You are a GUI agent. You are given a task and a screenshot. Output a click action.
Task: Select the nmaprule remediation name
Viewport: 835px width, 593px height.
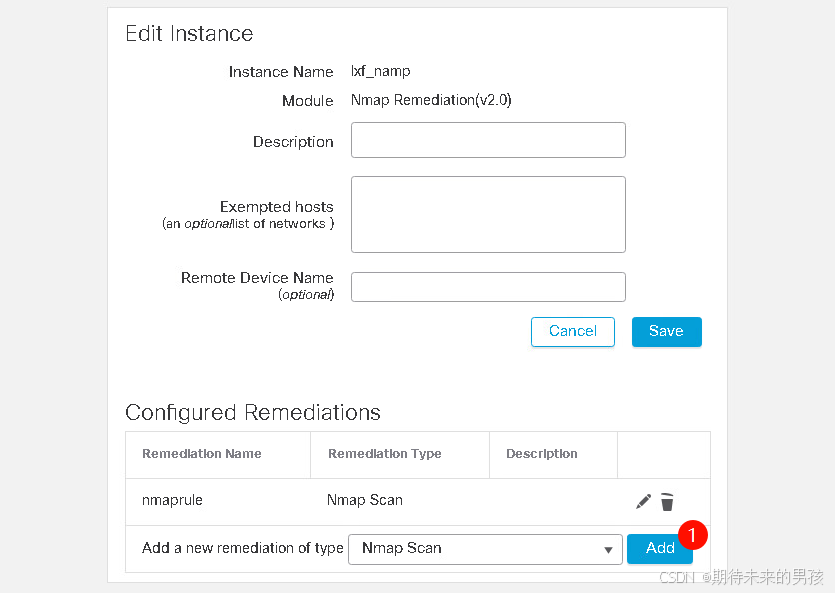click(172, 500)
